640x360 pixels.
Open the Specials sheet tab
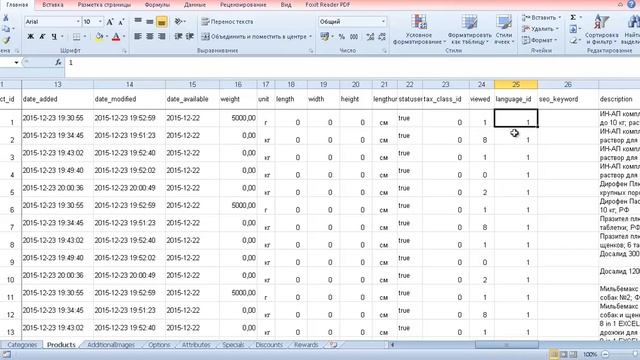[x=233, y=345]
